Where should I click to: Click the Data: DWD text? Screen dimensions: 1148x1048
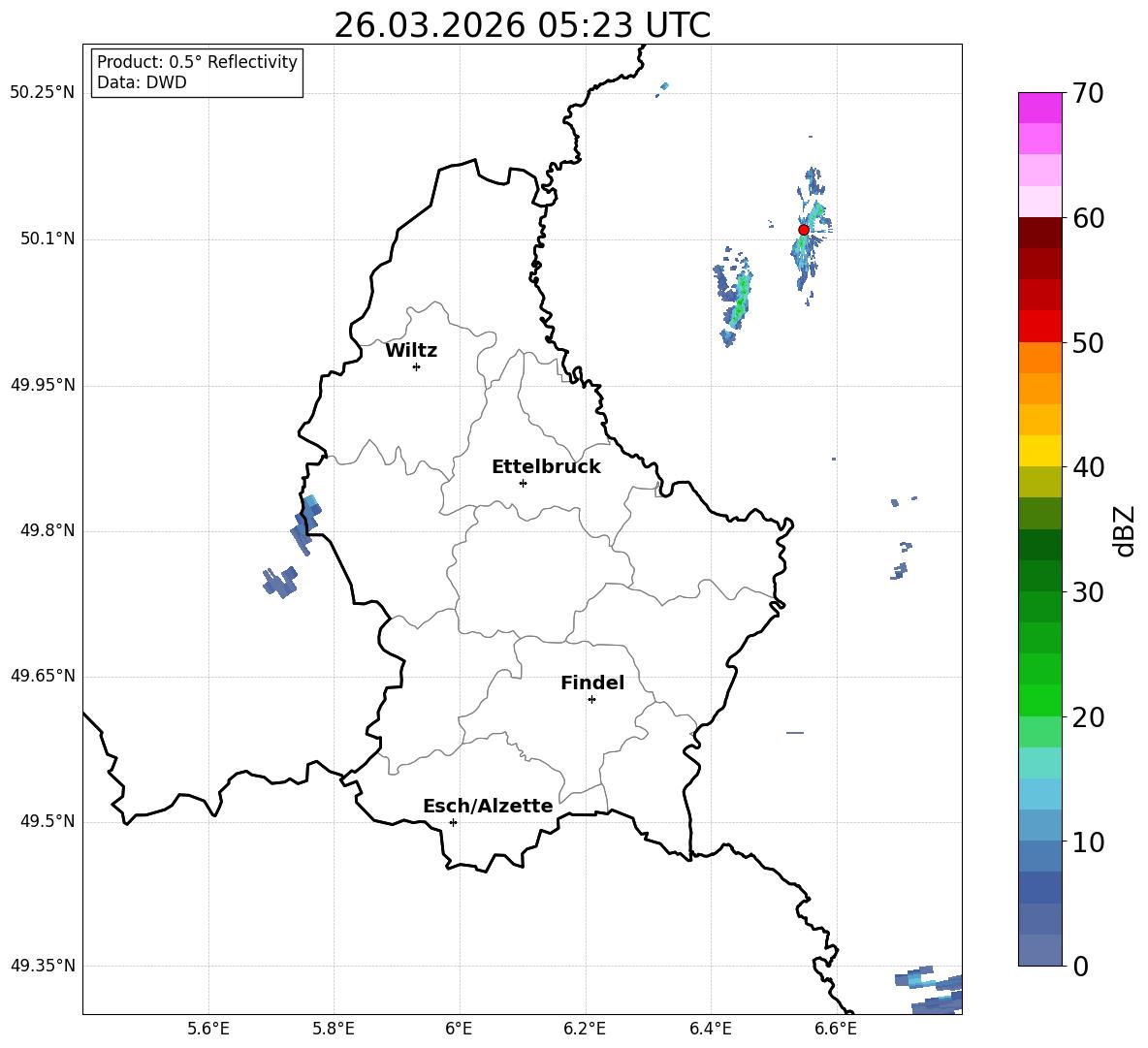(x=142, y=82)
